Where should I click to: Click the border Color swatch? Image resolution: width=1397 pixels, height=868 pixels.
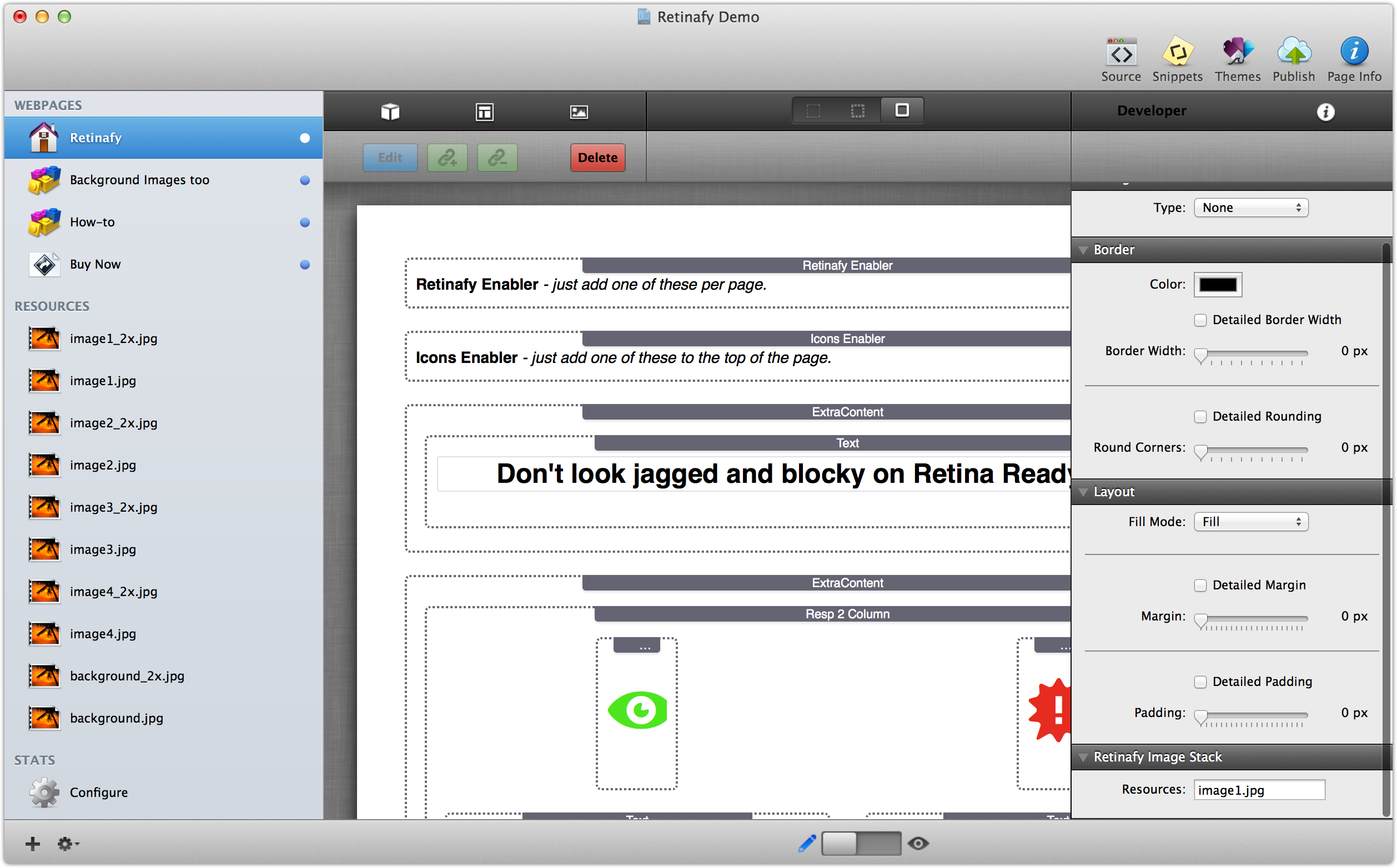click(1217, 285)
